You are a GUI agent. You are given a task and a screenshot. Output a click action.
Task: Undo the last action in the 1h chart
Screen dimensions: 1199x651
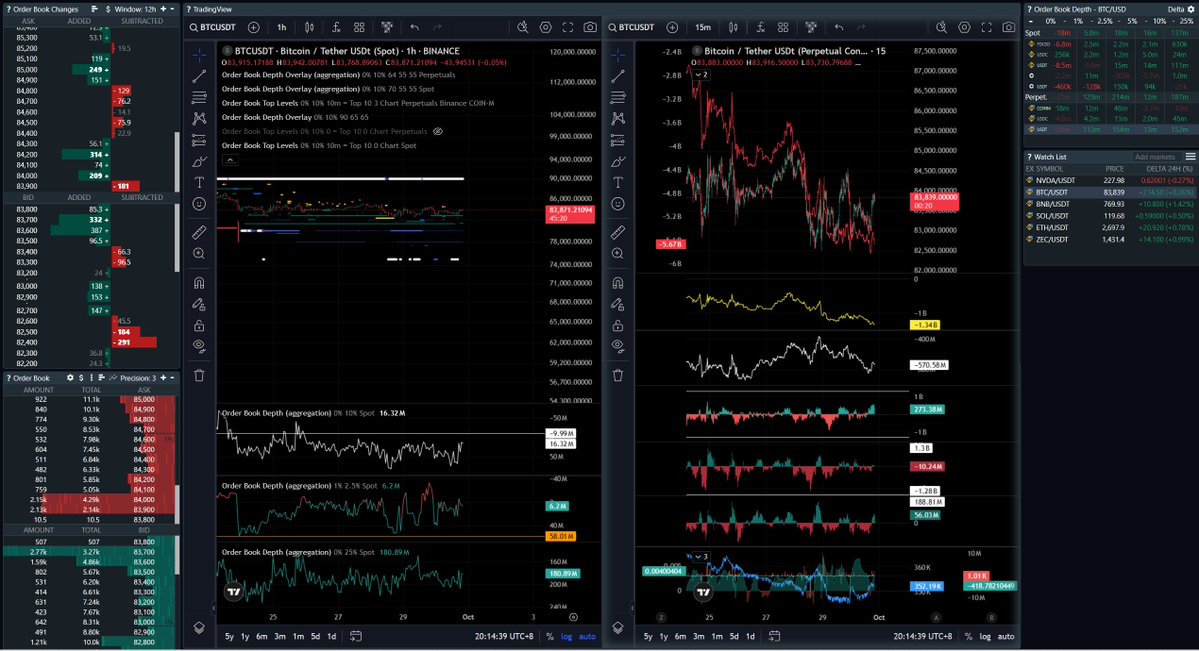point(414,28)
